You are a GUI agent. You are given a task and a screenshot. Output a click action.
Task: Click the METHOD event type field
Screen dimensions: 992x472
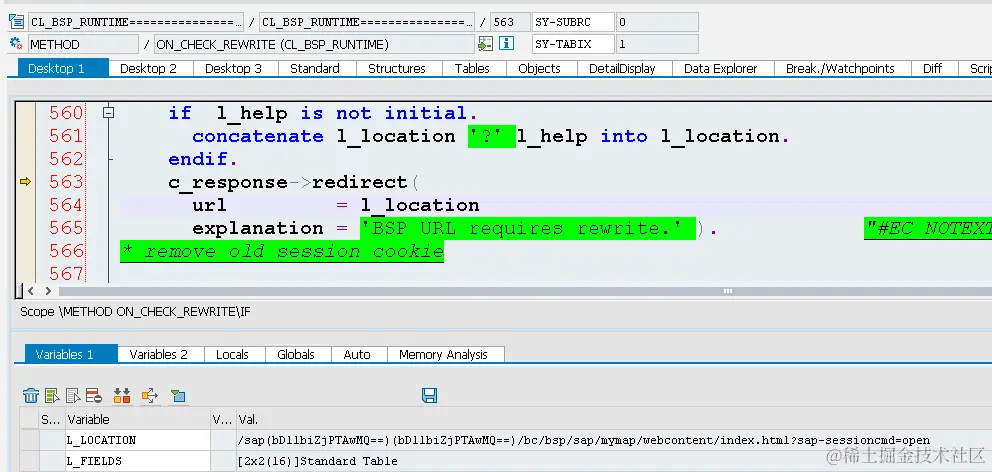(83, 44)
